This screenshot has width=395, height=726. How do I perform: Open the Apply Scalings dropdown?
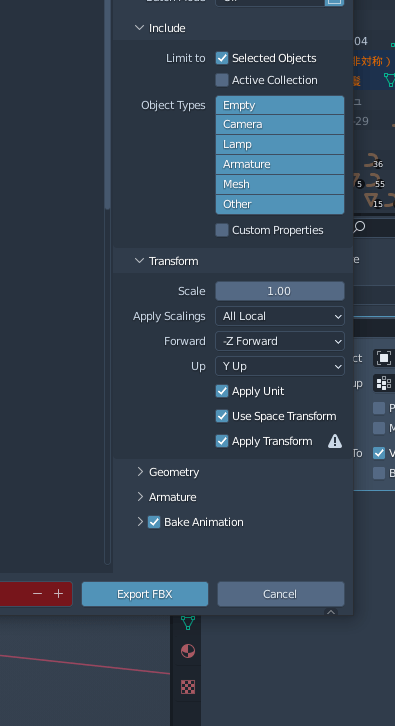click(280, 316)
